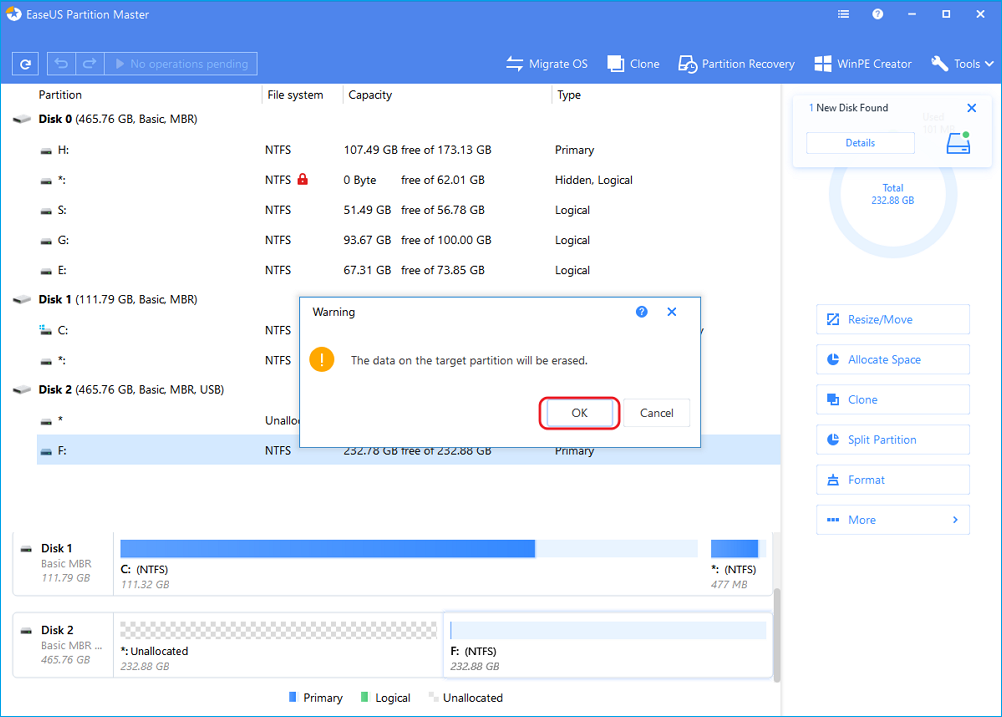Open the WinPE Creator tool
Image resolution: width=1002 pixels, height=717 pixels.
click(862, 63)
